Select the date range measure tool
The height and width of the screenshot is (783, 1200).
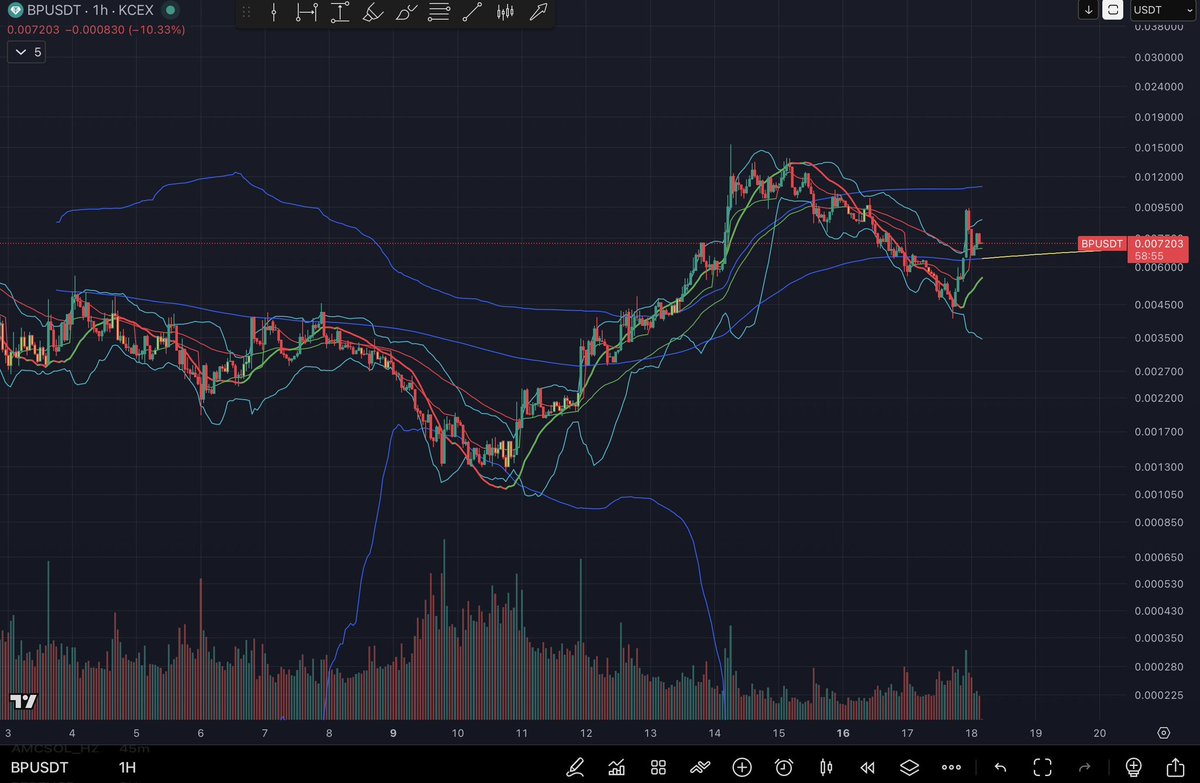point(307,13)
